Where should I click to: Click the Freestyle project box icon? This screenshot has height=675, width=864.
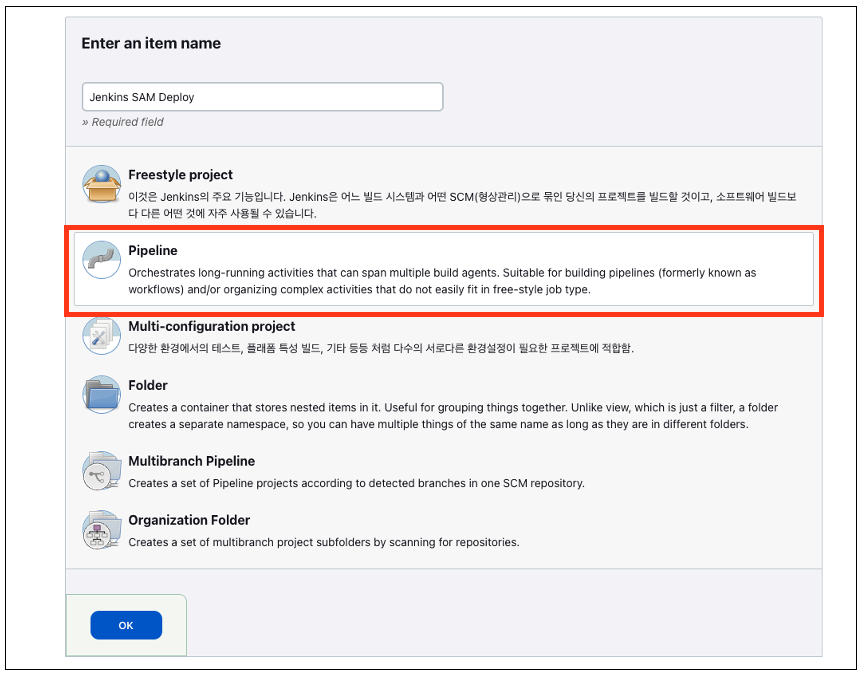point(101,184)
